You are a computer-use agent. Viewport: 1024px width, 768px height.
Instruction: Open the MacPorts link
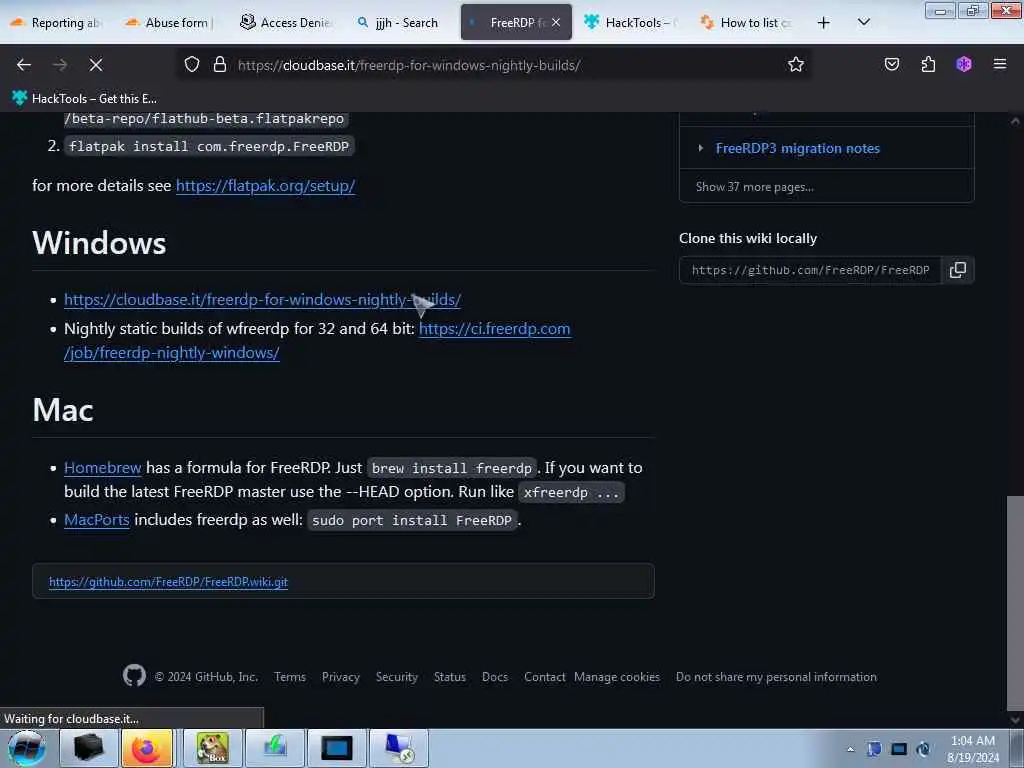click(97, 520)
